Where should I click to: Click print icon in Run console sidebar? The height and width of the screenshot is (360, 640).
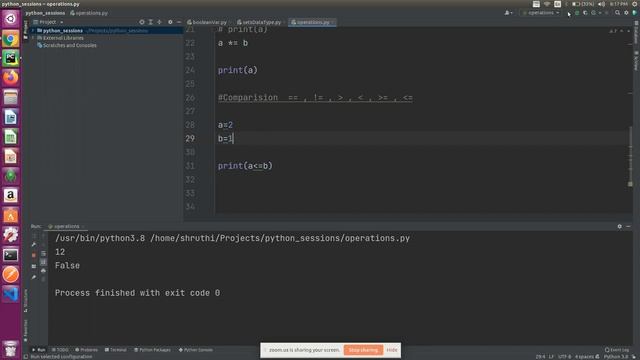tap(43, 271)
